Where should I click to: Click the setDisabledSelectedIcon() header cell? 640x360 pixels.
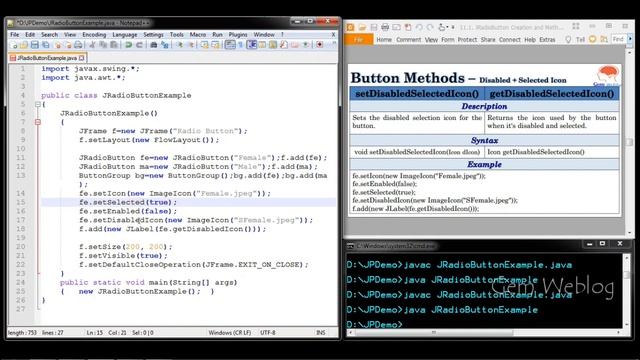tap(417, 93)
